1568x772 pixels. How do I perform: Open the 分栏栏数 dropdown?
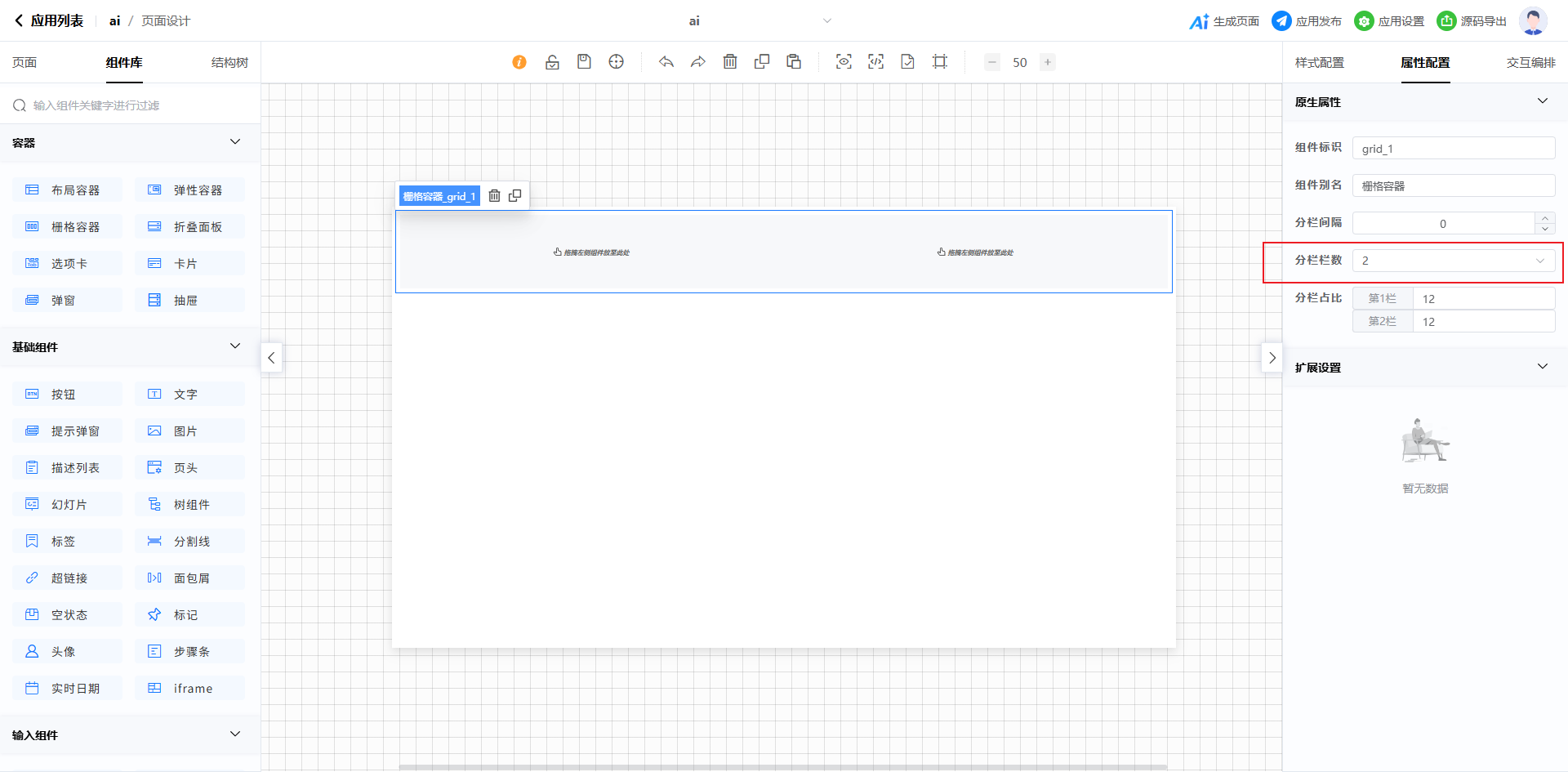point(1453,261)
